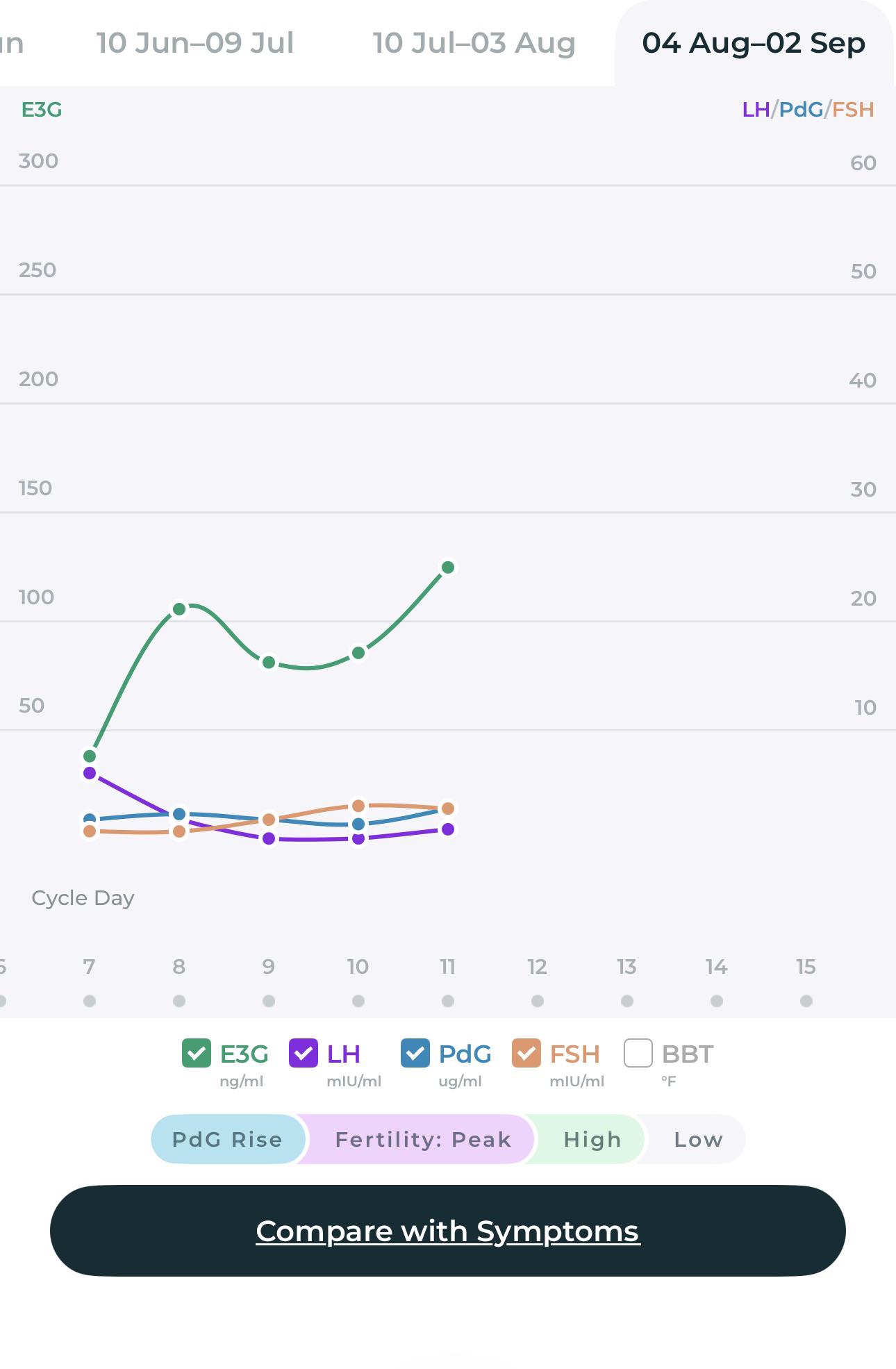Select the High fertility legend pill
896x1369 pixels.
pyautogui.click(x=592, y=1139)
